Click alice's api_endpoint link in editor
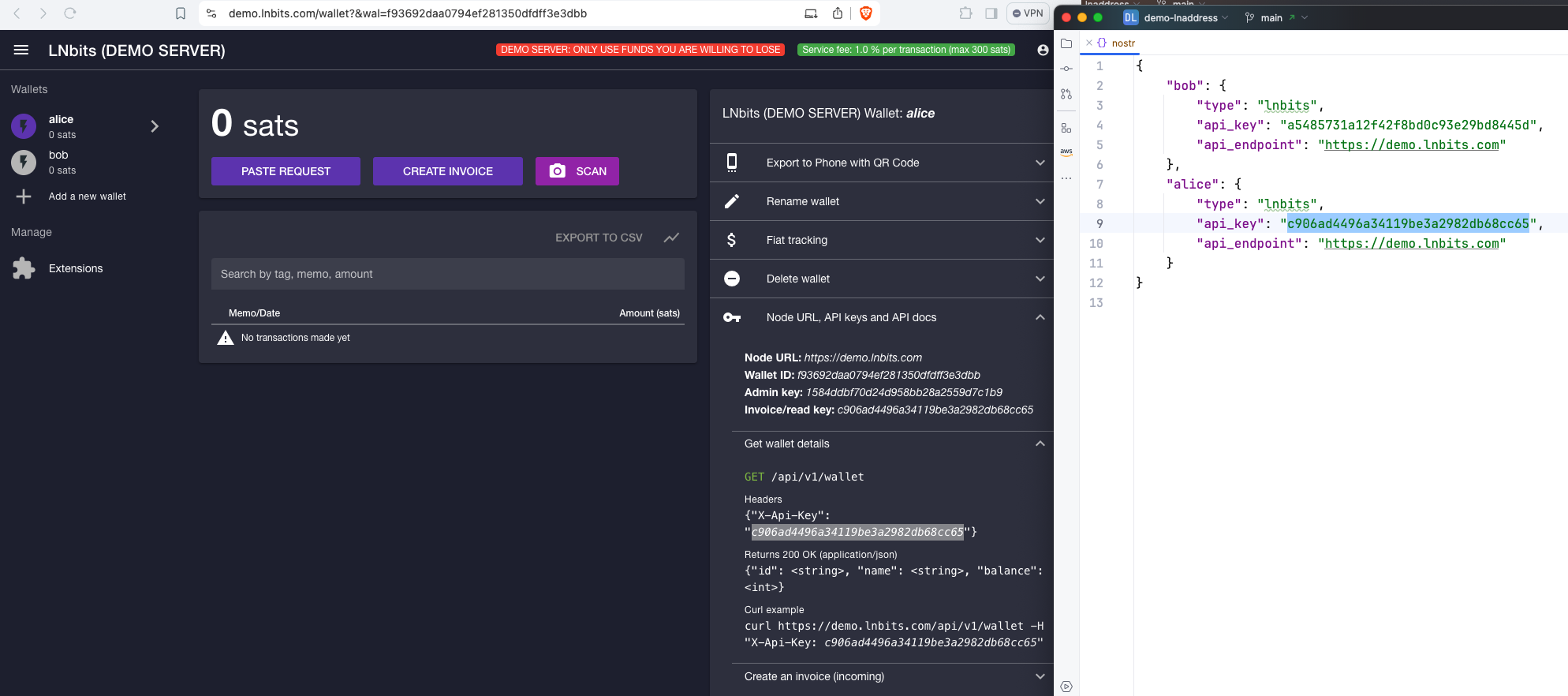 tap(1412, 244)
